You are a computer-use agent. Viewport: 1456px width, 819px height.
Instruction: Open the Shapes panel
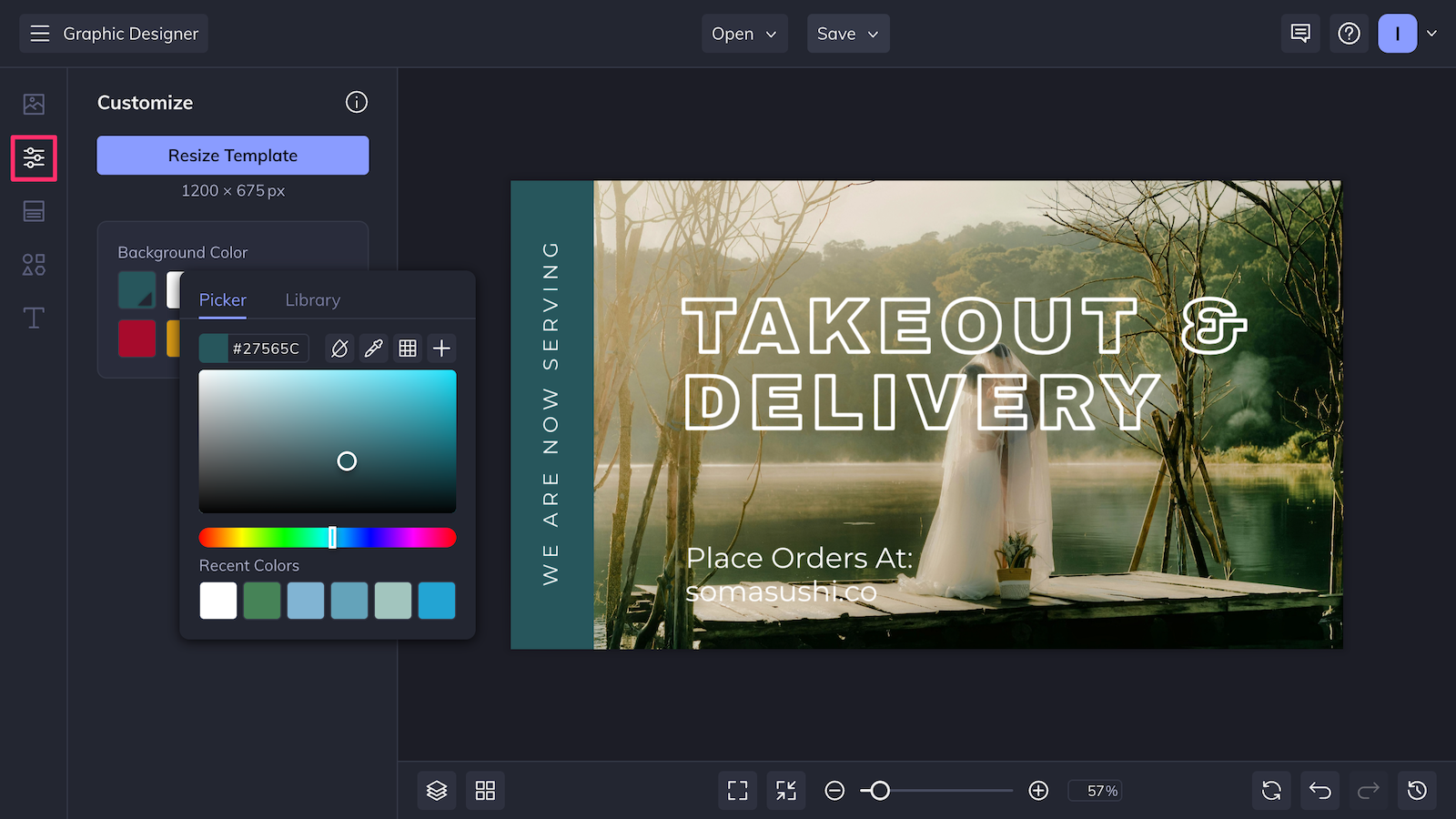coord(33,265)
